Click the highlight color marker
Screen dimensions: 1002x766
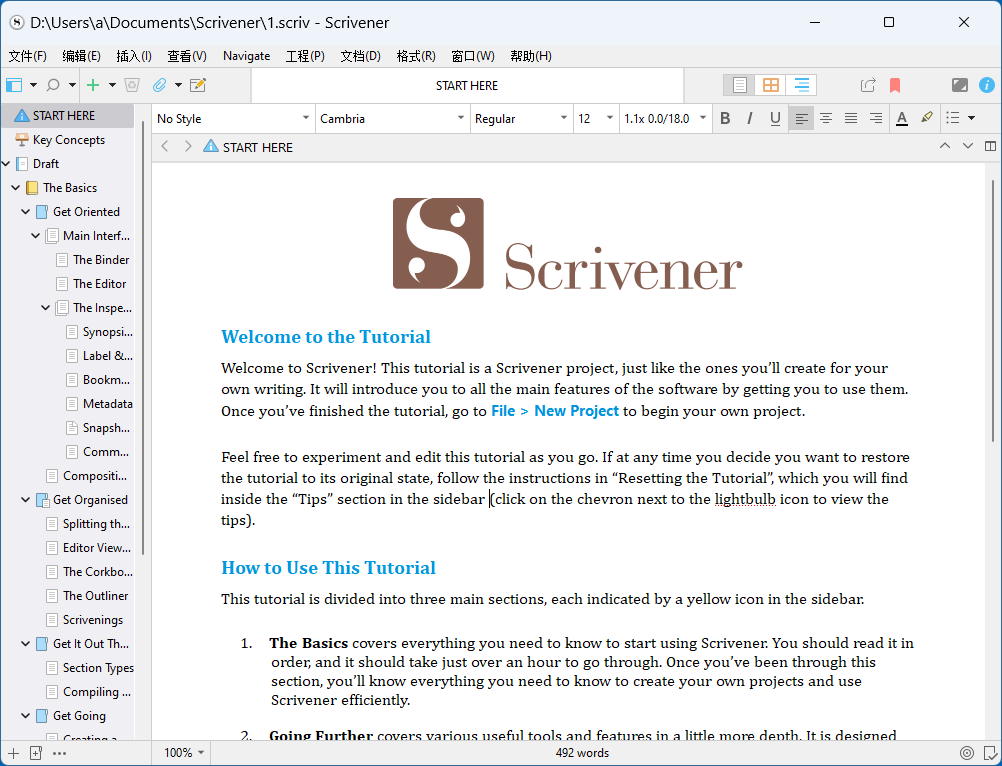pos(927,118)
